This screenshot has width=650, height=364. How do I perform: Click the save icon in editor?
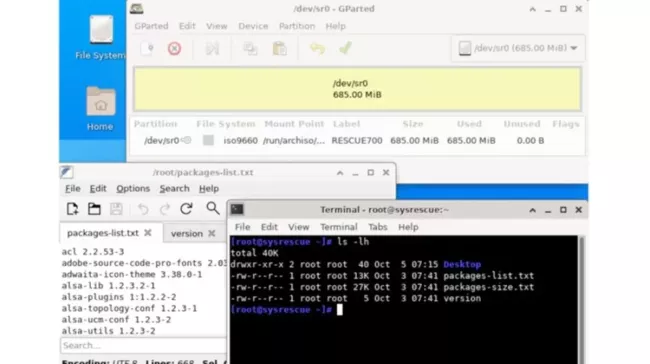(x=116, y=209)
